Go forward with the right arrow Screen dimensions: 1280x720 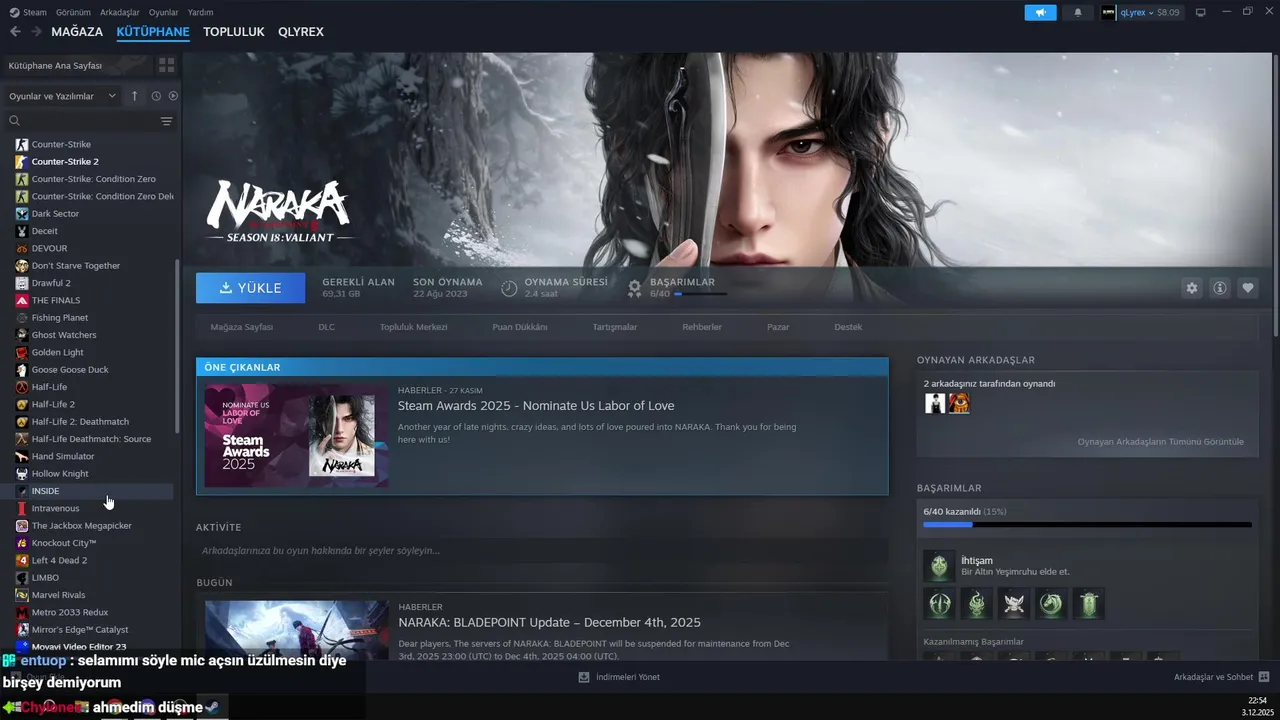[36, 32]
